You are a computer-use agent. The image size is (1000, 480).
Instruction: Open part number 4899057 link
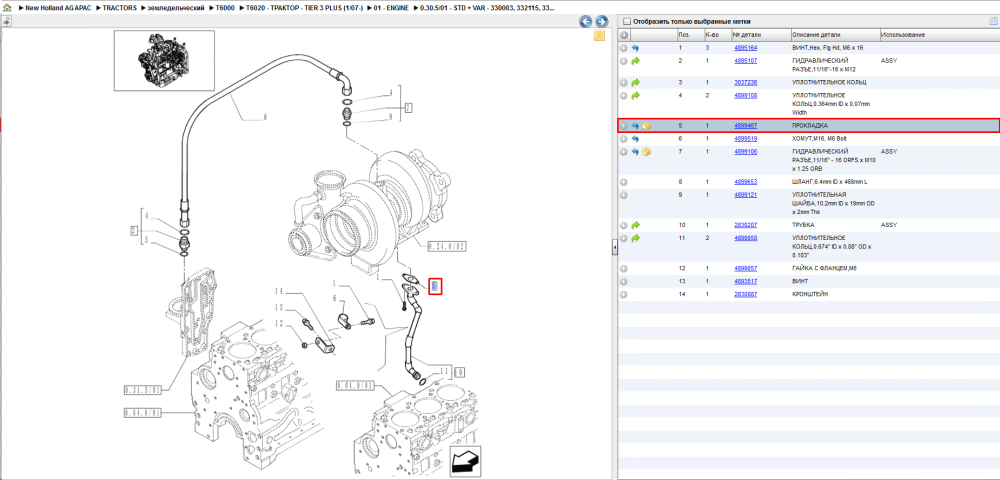746,268
